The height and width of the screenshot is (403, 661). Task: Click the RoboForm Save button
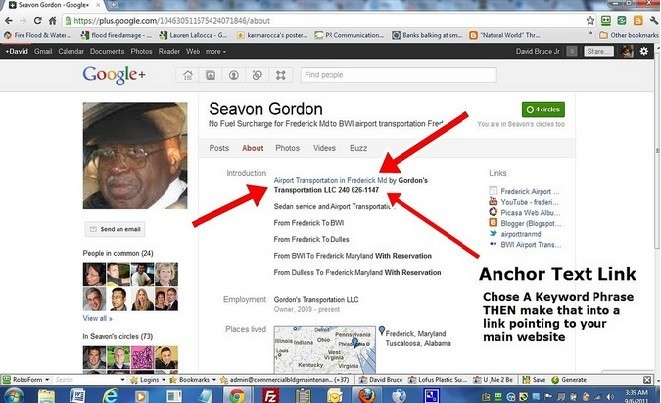pos(533,380)
